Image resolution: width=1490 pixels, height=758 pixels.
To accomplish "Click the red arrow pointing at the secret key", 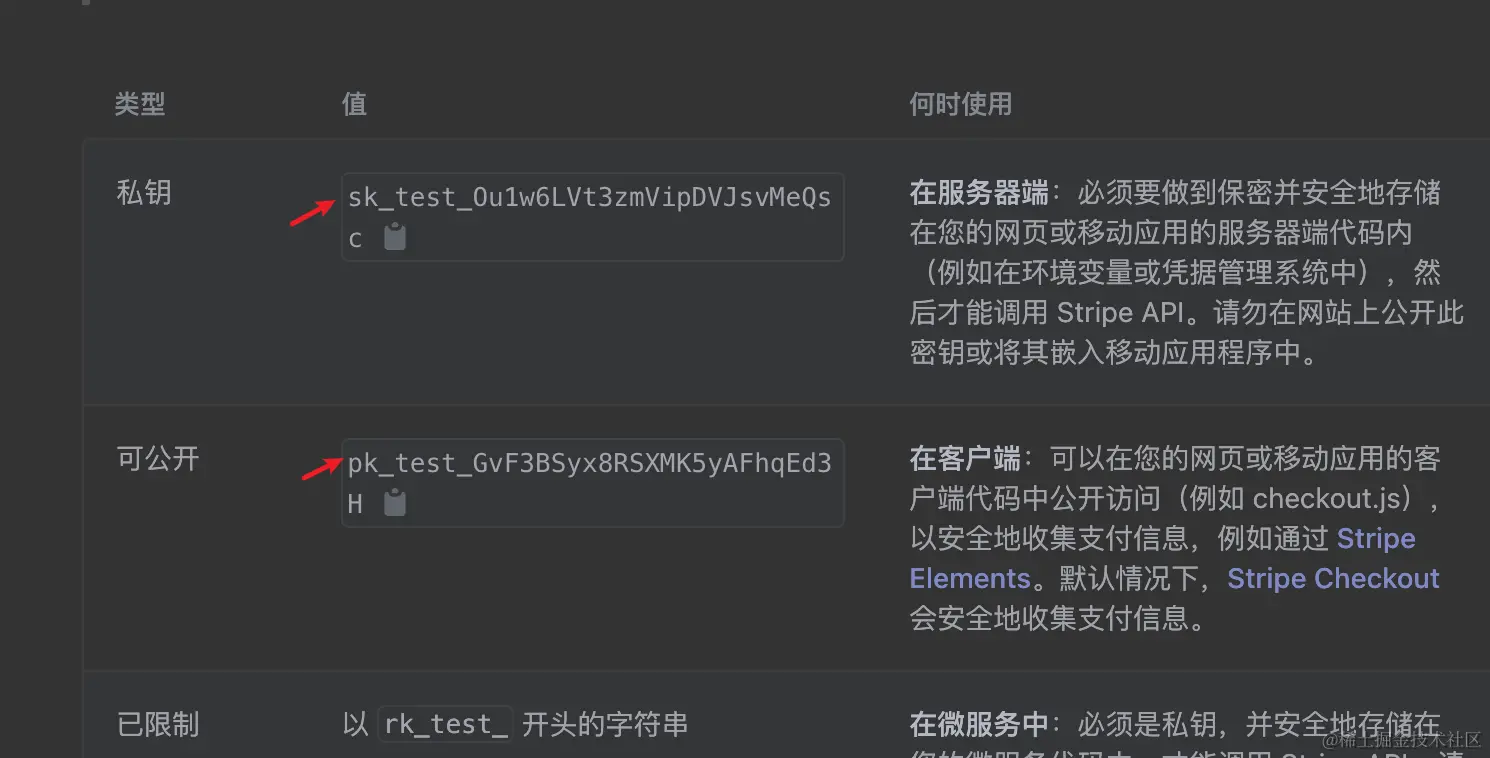I will pos(314,211).
